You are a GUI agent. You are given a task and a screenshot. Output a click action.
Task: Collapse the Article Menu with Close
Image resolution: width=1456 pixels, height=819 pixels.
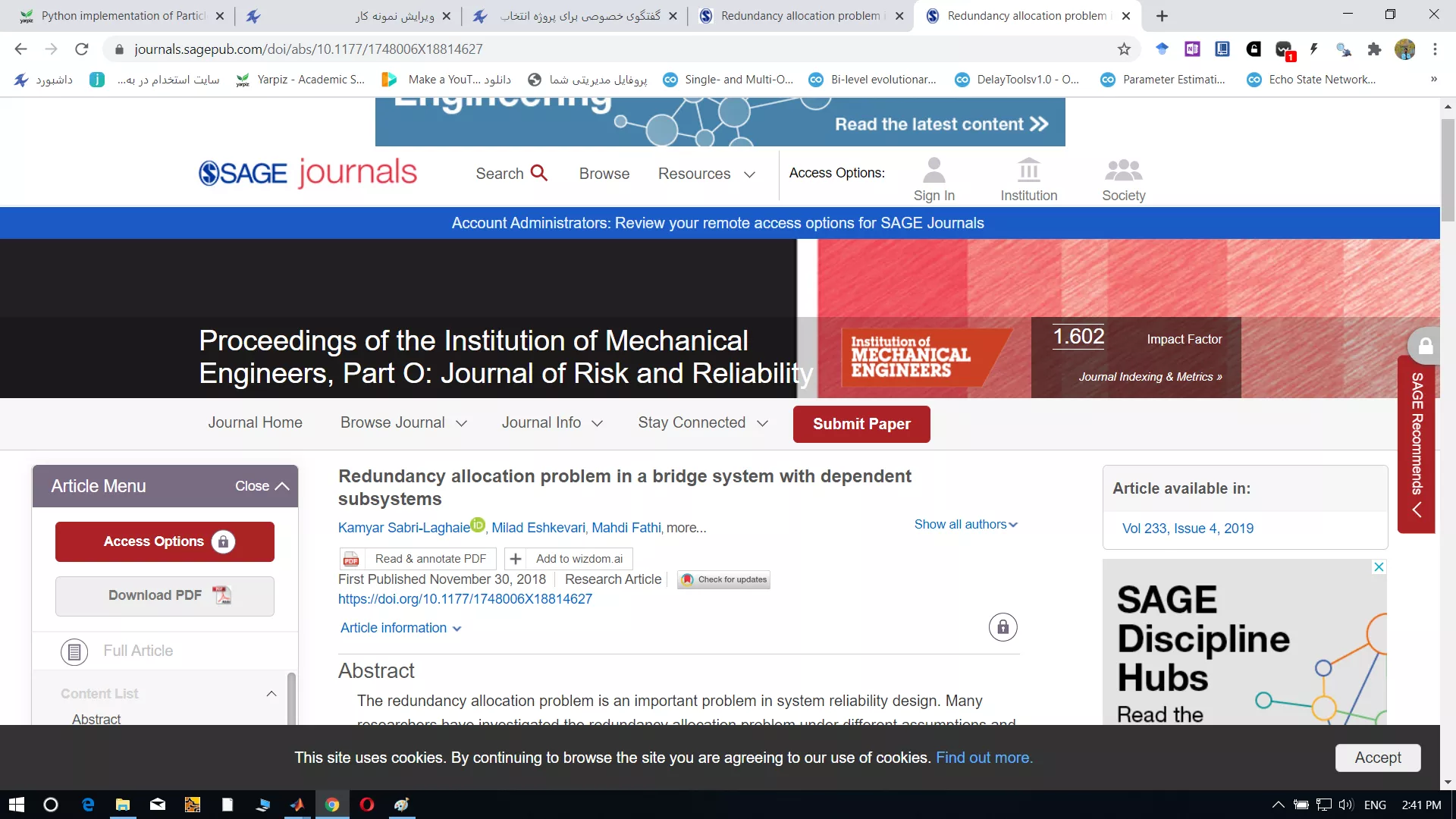click(x=262, y=486)
